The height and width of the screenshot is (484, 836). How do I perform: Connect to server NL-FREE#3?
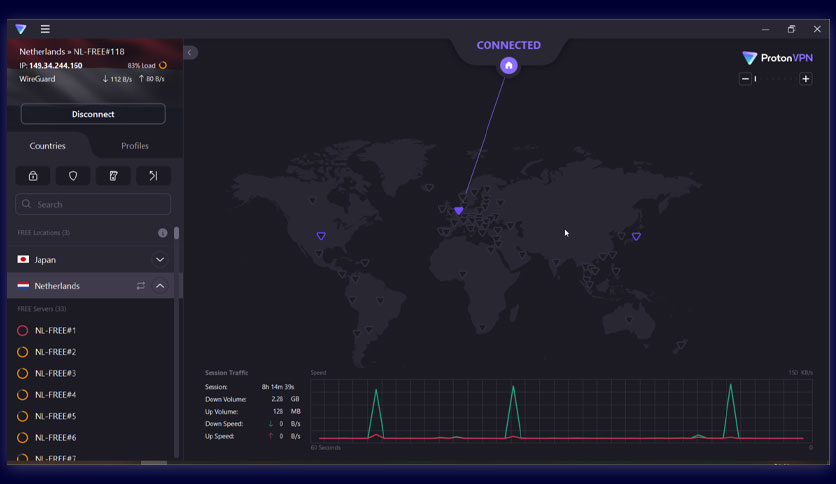click(x=55, y=373)
